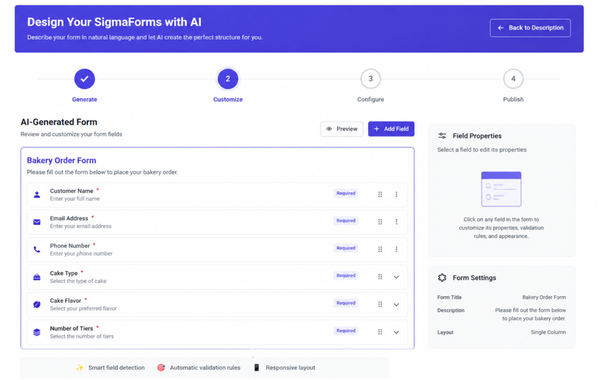Open the more options menu for Email Address
Screen dimensions: 600x380
pyautogui.click(x=396, y=222)
